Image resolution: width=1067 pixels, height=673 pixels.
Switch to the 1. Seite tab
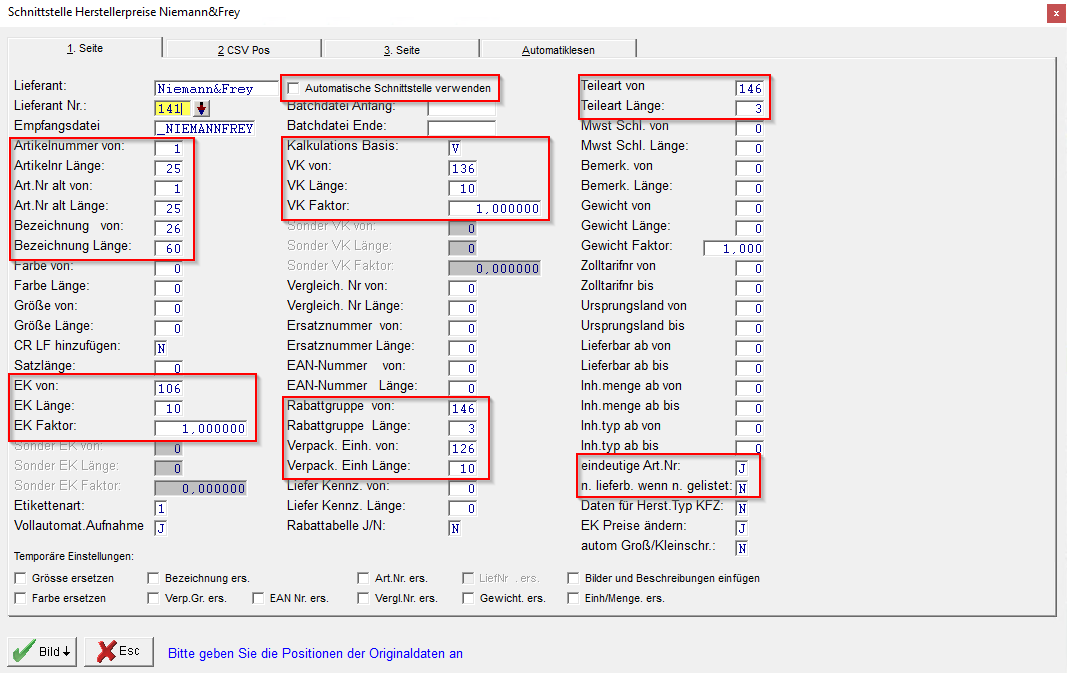pos(85,48)
